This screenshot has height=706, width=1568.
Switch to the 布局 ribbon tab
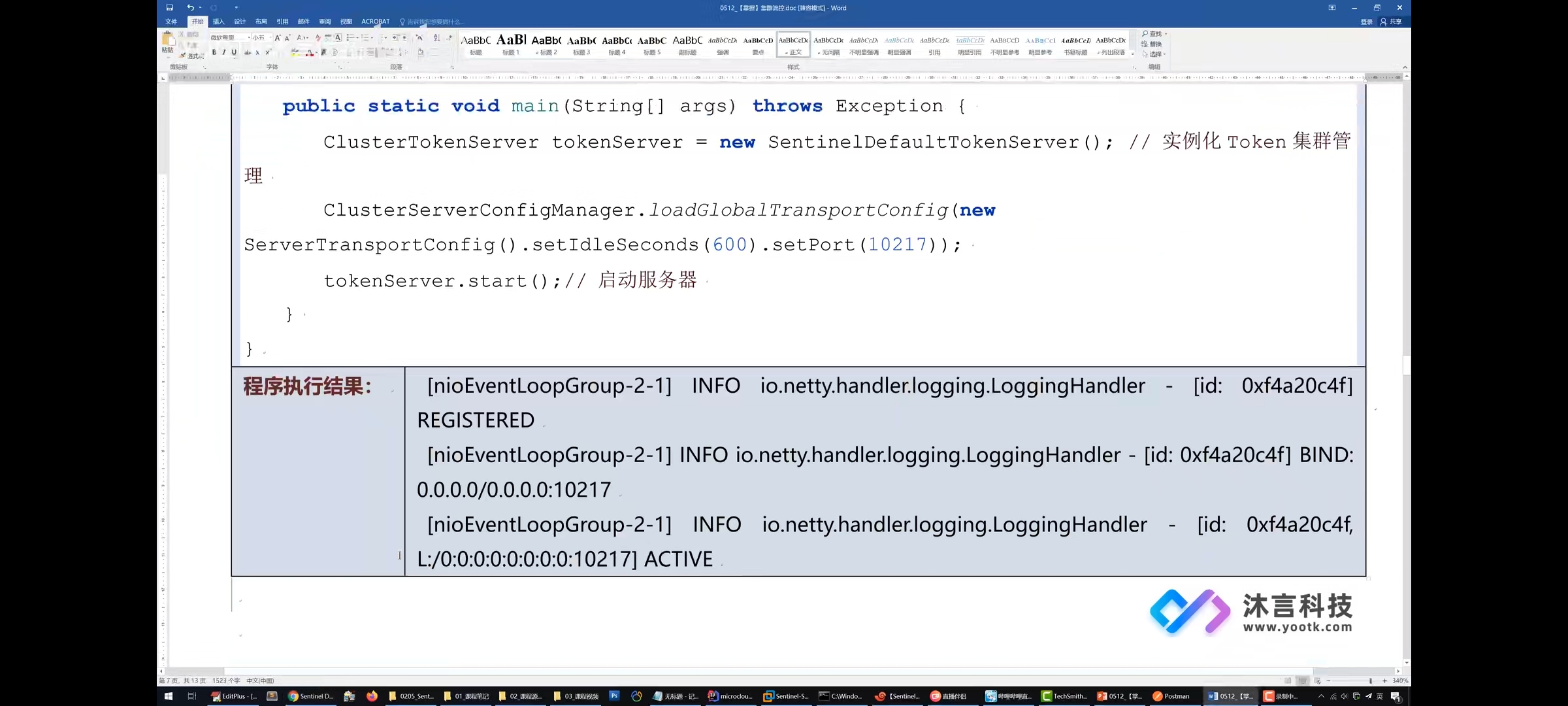pos(261,22)
